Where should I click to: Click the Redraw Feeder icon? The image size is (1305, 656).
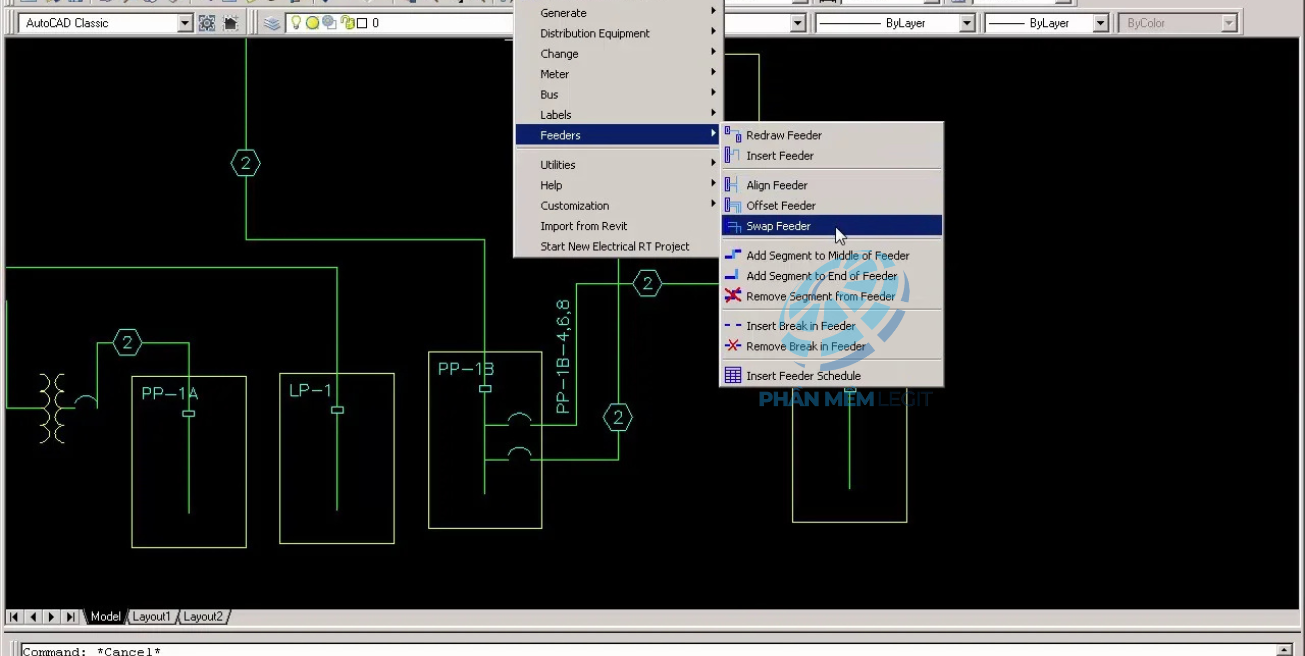pos(733,135)
